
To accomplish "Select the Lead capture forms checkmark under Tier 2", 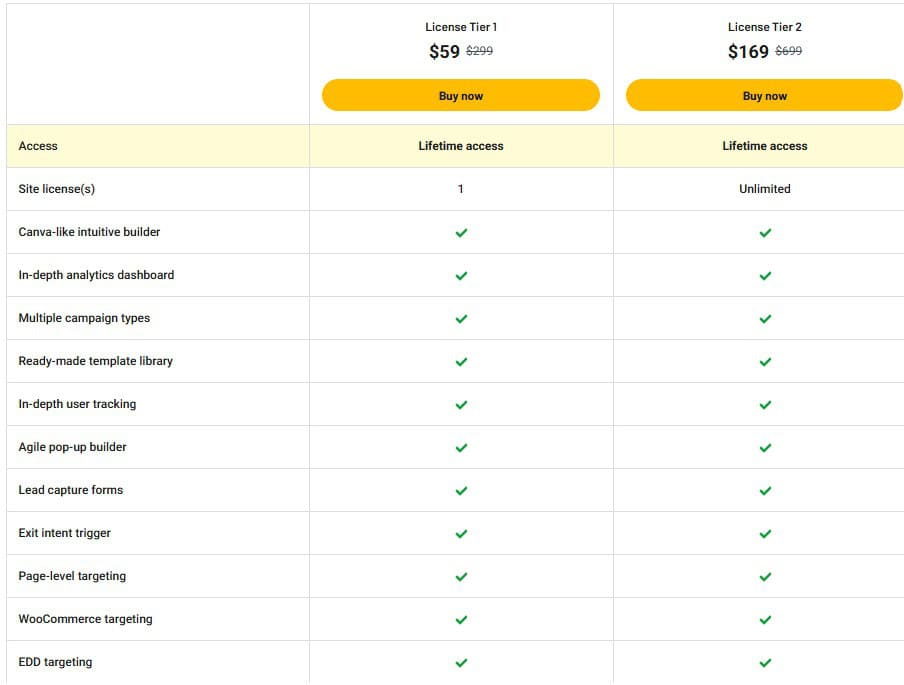I will [x=765, y=490].
